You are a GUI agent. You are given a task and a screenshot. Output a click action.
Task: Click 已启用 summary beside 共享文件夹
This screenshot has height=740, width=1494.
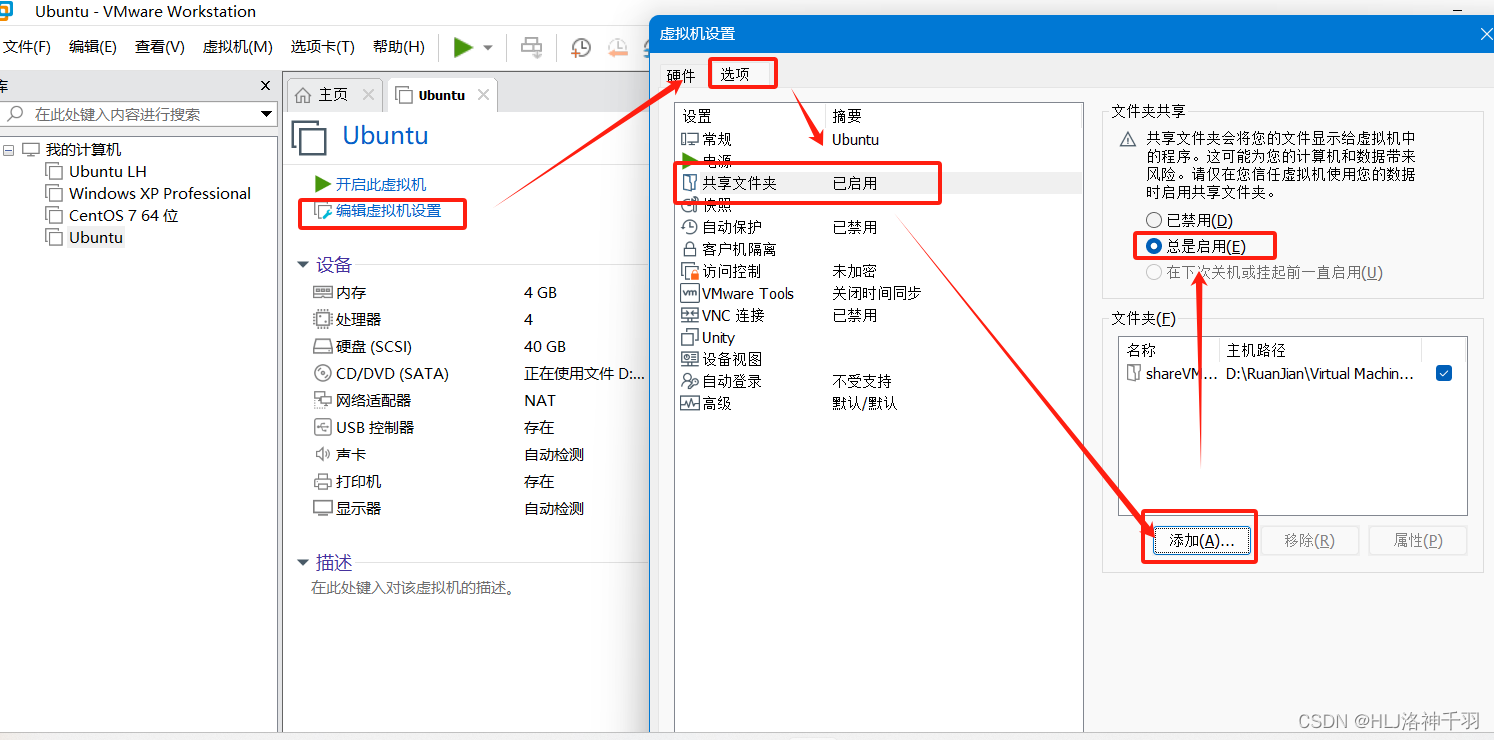tap(855, 183)
